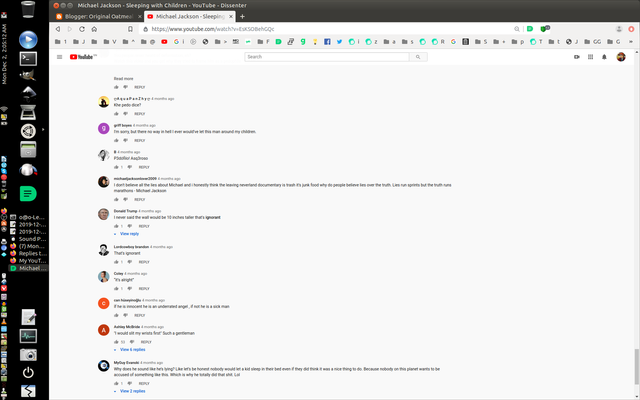Show more bookmarks overflow chevron
The height and width of the screenshot is (400, 640).
[631, 42]
